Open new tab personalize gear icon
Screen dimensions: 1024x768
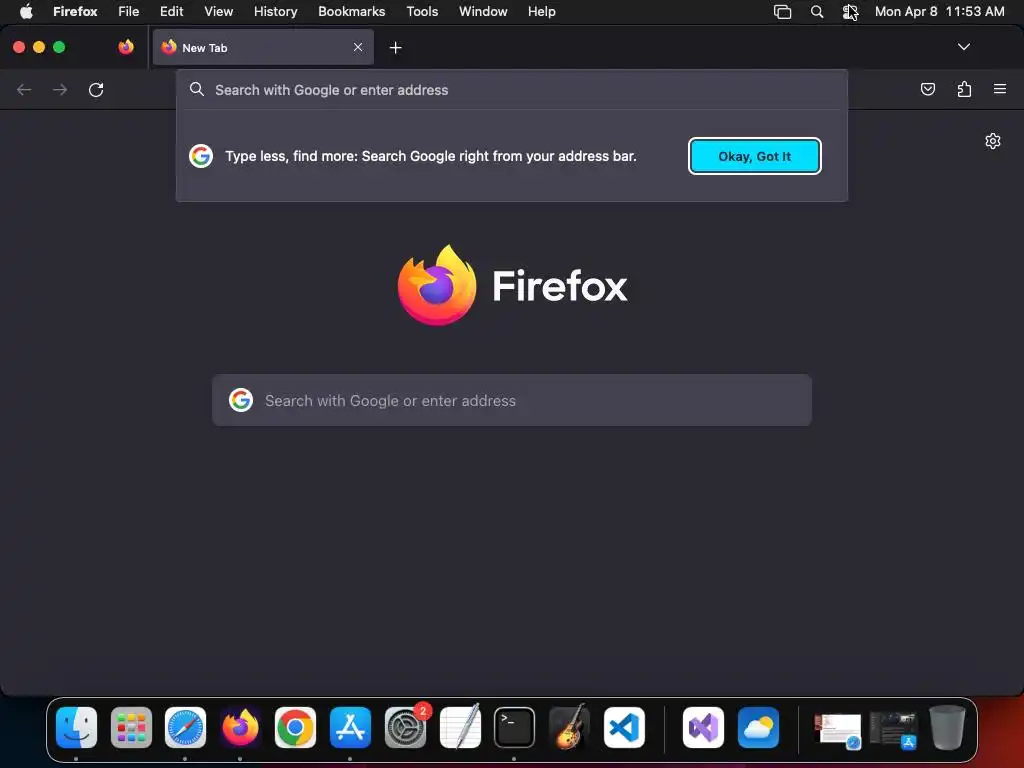point(993,141)
